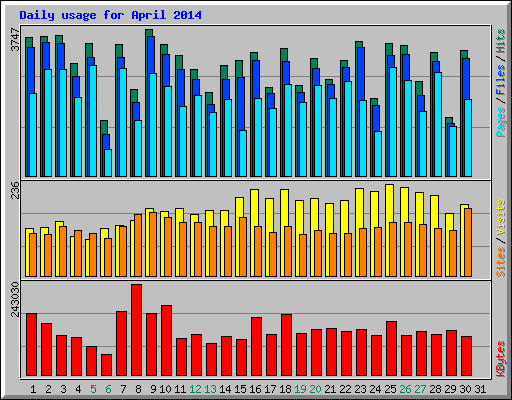Click the orange Sites bar for day 19
Image resolution: width=512 pixels, height=400 pixels.
[303, 255]
